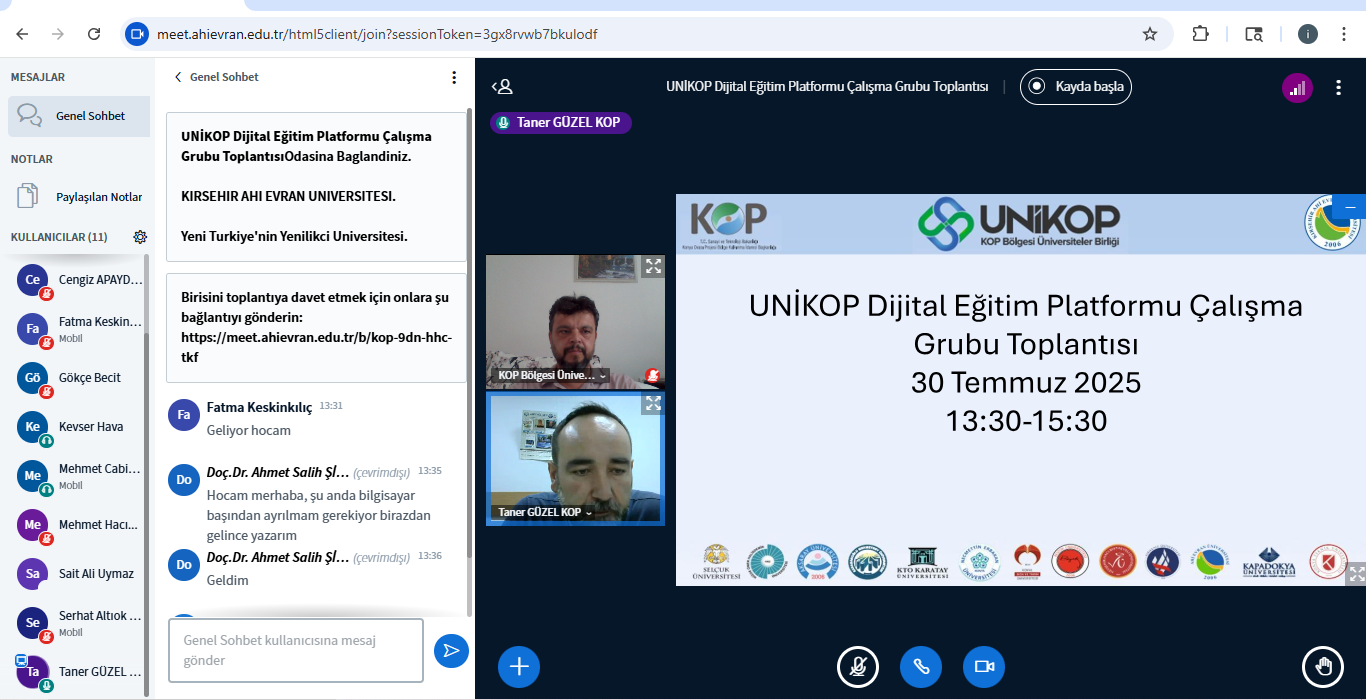Image resolution: width=1366 pixels, height=700 pixels.
Task: Open the blue plus actions button
Action: pos(518,667)
